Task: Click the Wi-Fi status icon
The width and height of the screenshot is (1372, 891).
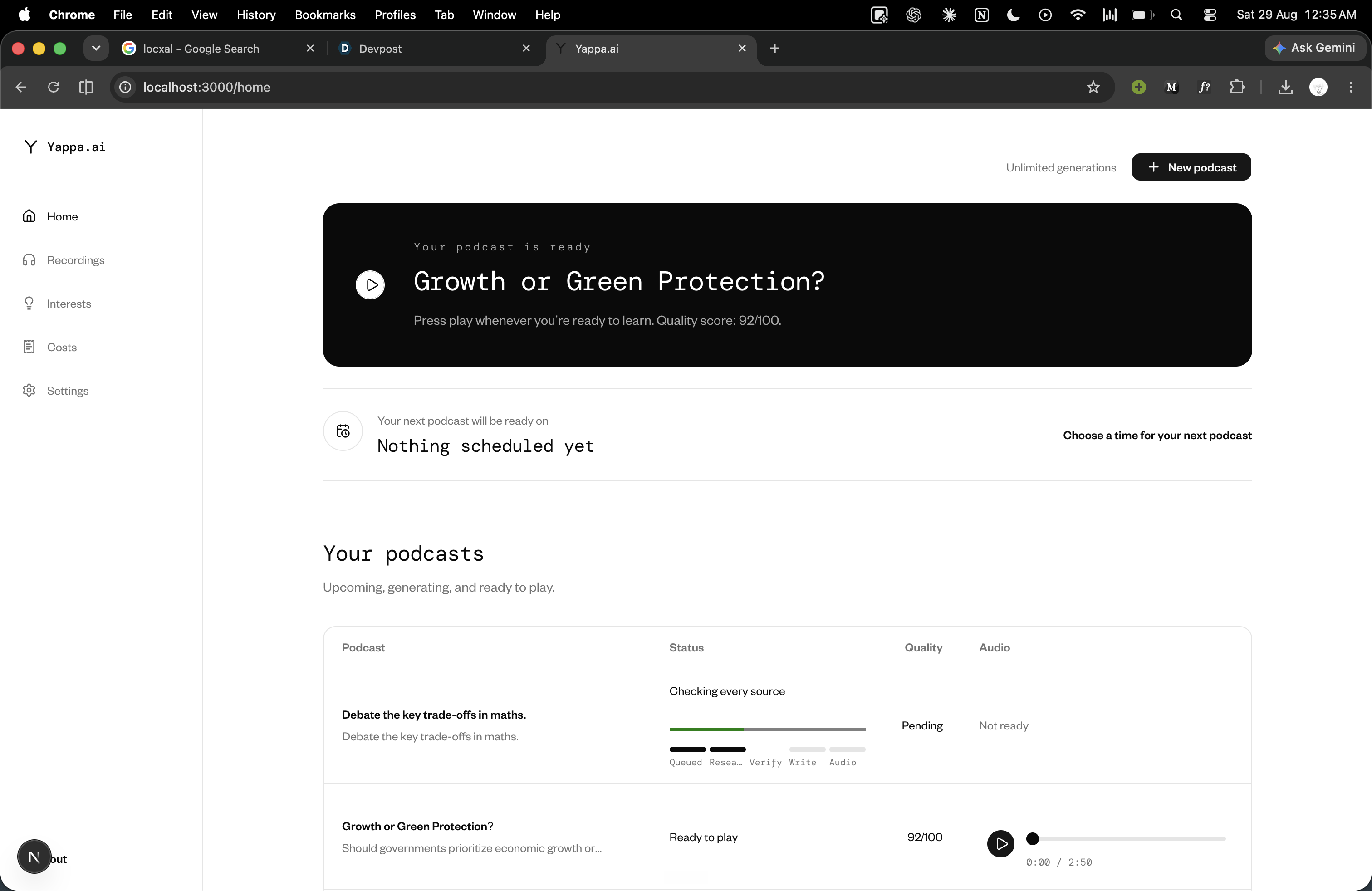Action: tap(1078, 15)
